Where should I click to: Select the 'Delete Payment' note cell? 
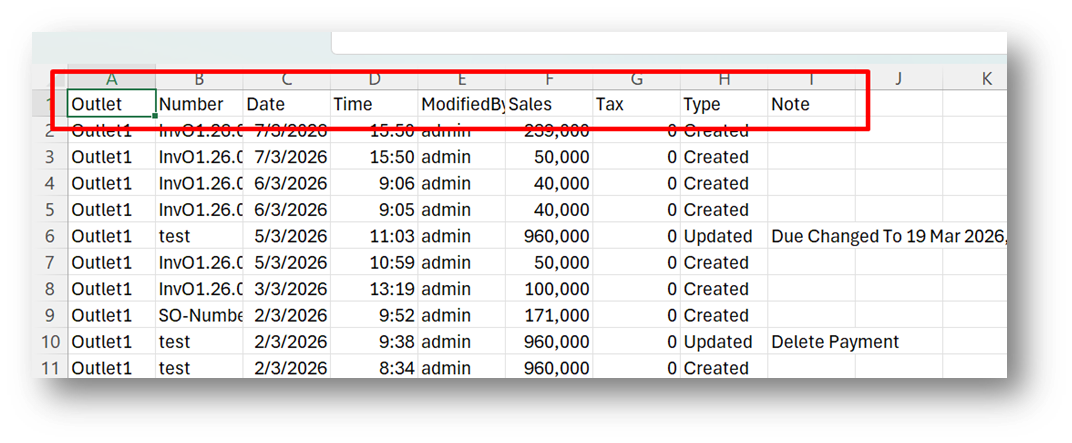coord(834,342)
